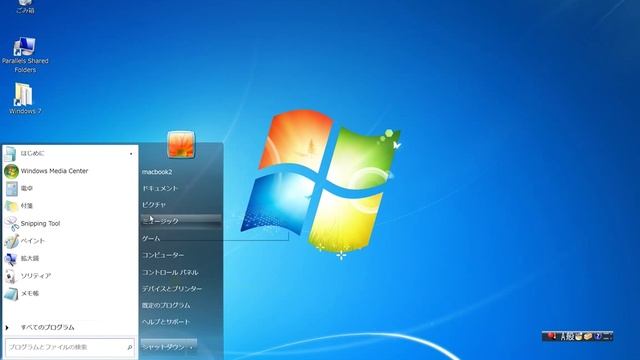This screenshot has height=360, width=640.
Task: Open コントロール パネル
Action: coord(170,272)
